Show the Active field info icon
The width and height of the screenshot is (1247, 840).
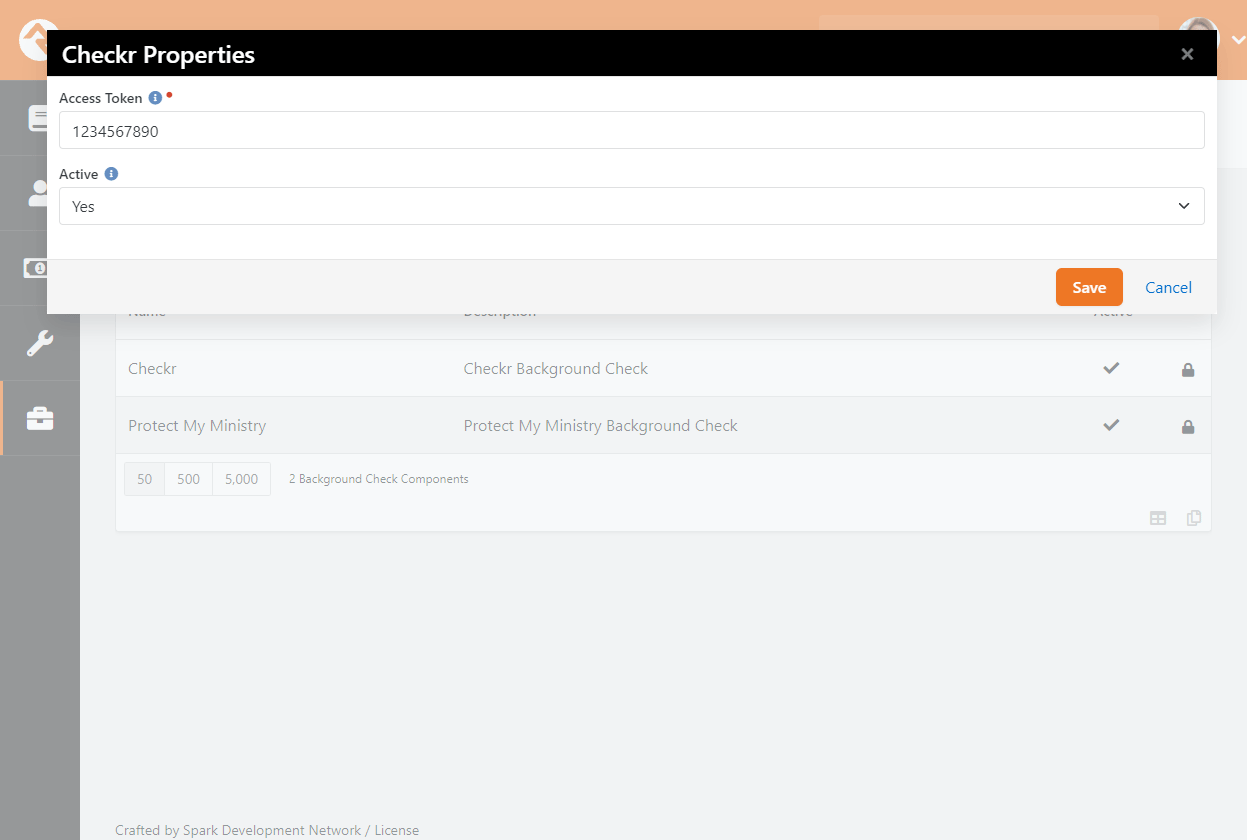[111, 174]
